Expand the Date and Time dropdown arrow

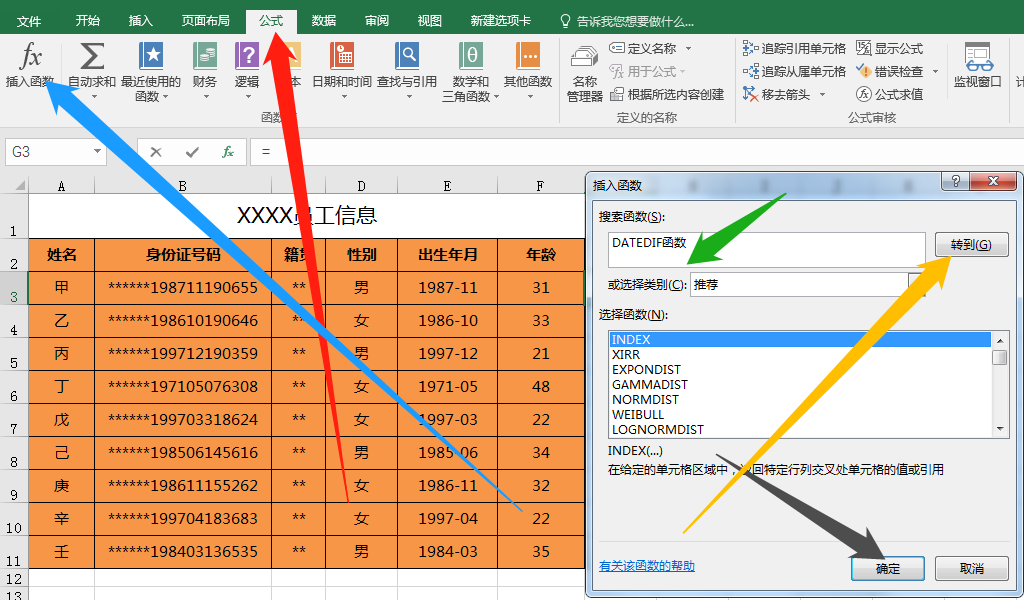point(343,97)
